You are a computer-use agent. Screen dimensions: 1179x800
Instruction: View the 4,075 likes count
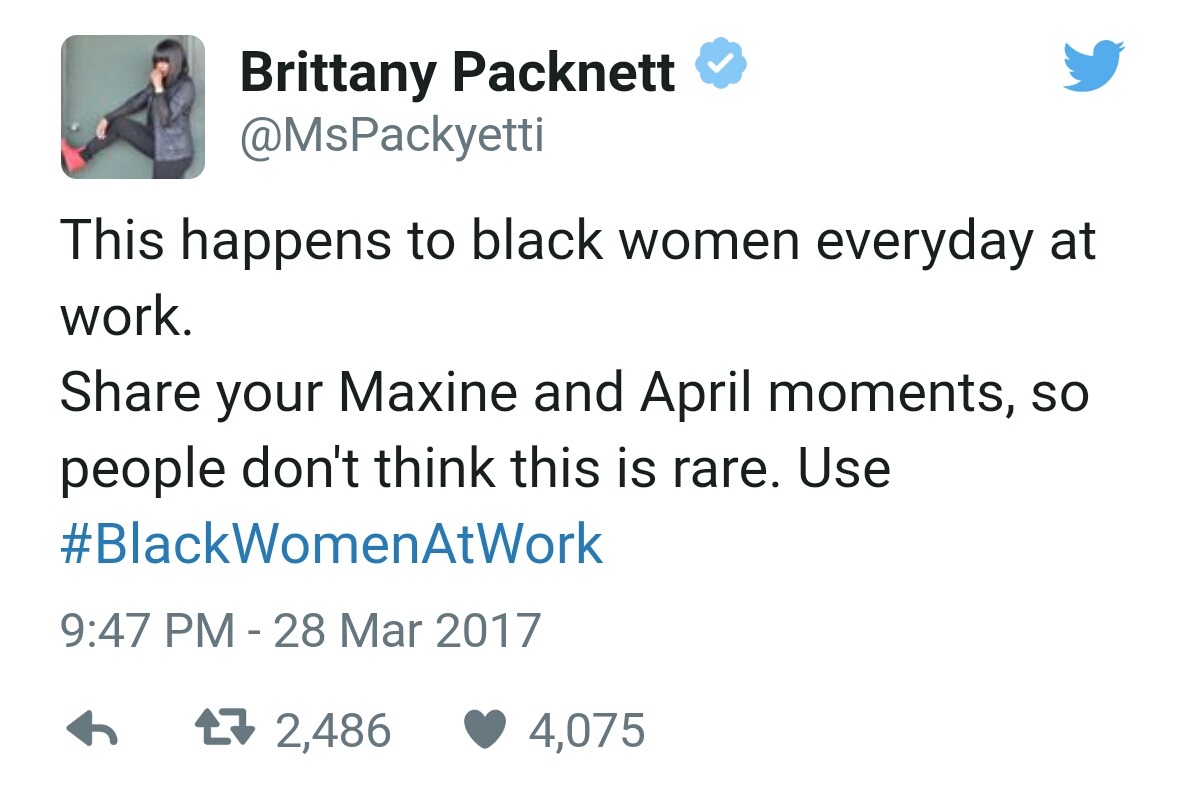point(586,731)
